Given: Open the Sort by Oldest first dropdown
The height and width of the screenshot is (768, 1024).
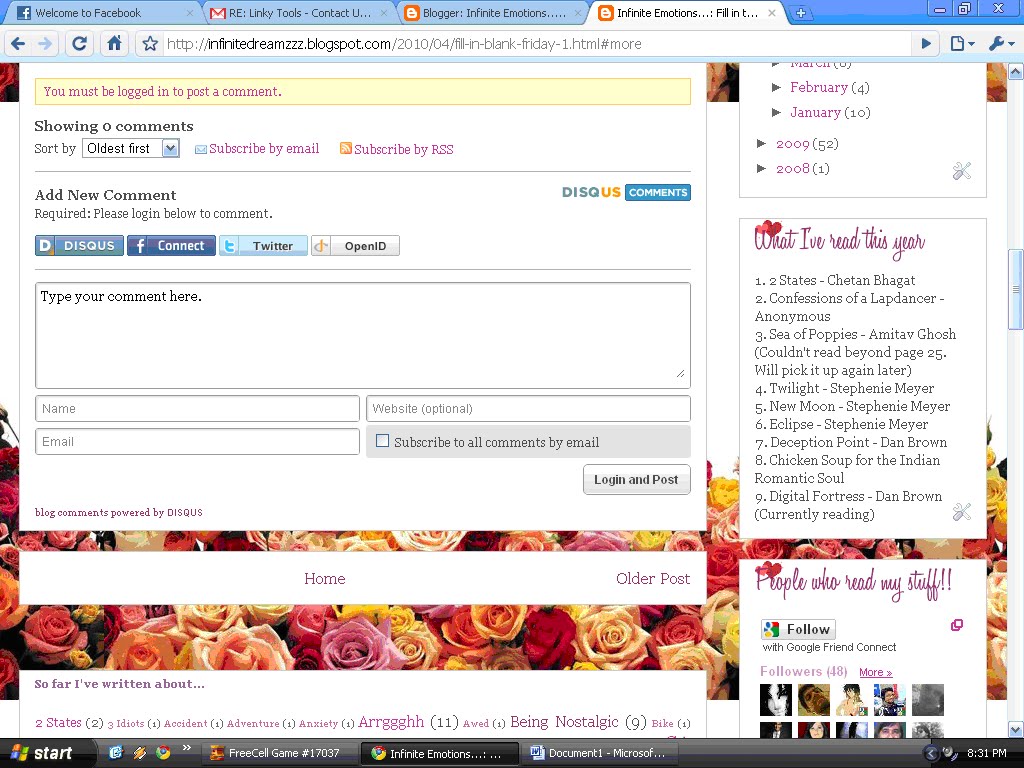Looking at the screenshot, I should click(131, 148).
